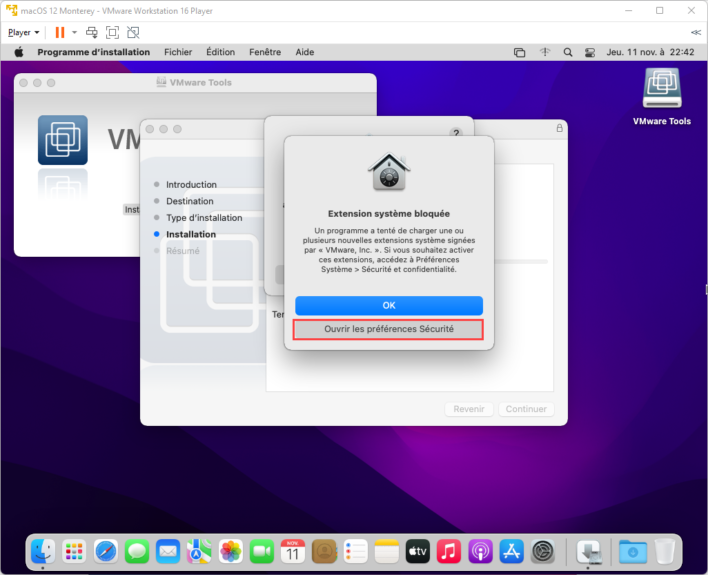Open the Trash in the Dock
Viewport: 708px width, 575px height.
click(664, 552)
